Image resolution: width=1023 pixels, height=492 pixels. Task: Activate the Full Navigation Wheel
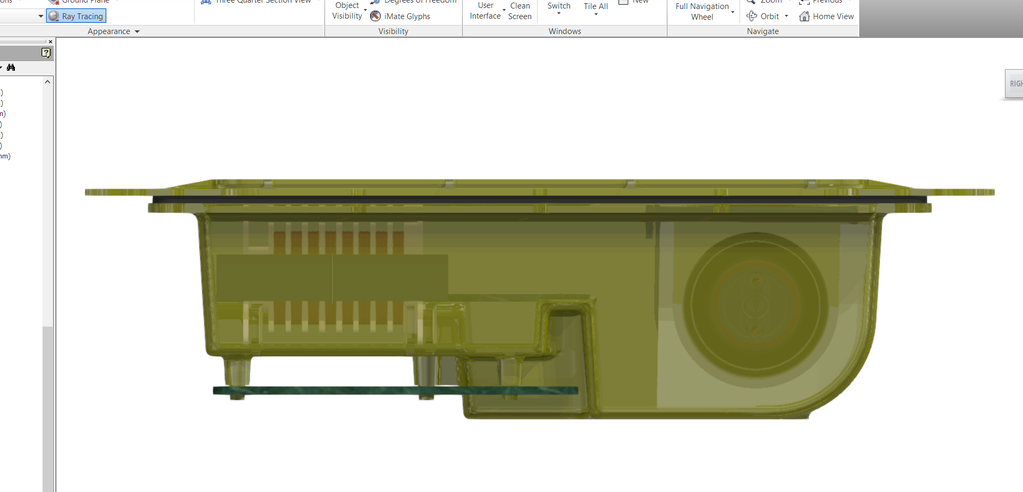point(702,11)
